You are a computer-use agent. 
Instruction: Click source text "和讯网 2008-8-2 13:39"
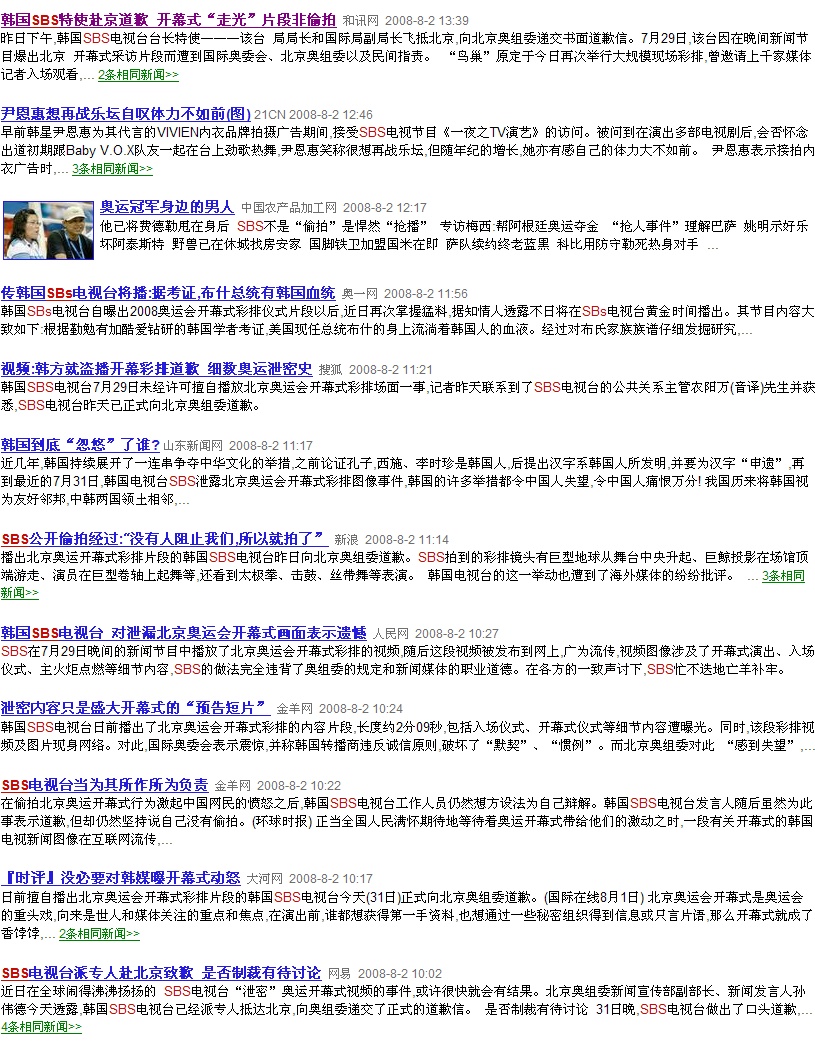(x=405, y=21)
